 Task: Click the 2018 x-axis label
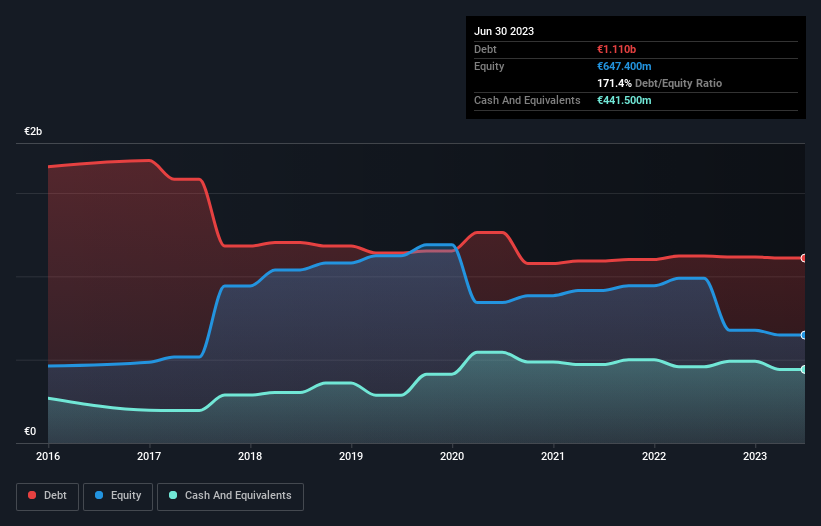click(x=250, y=456)
